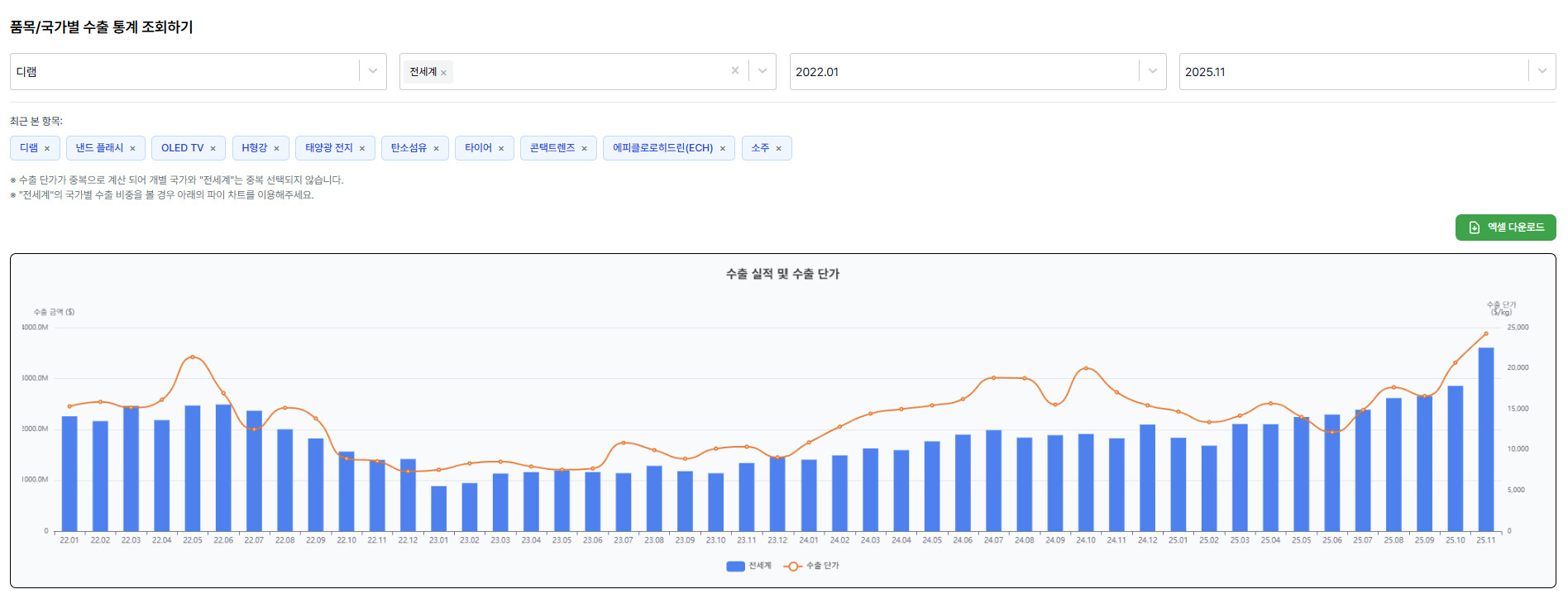
Task: Select the H형강 recent item
Action: tap(254, 148)
